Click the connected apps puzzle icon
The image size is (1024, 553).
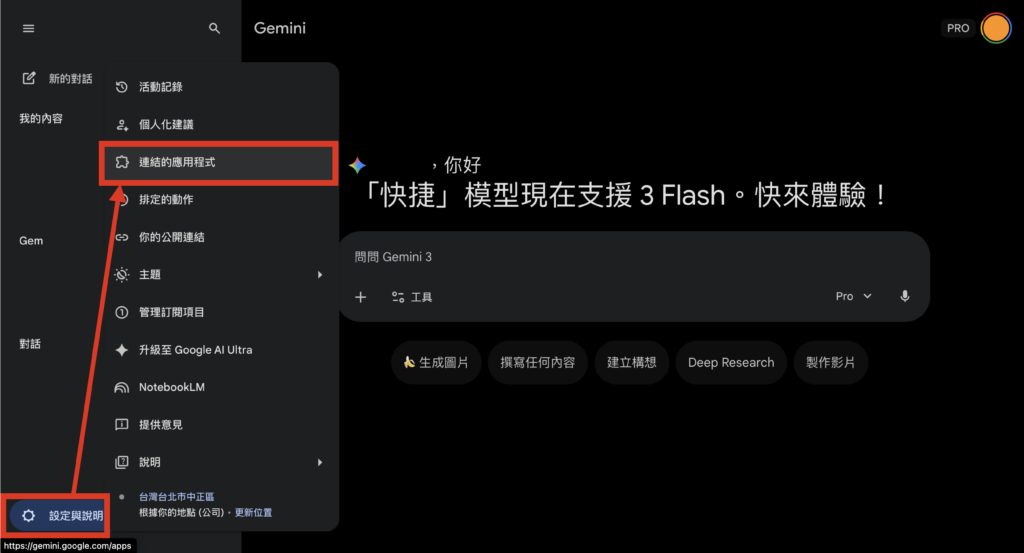click(122, 162)
